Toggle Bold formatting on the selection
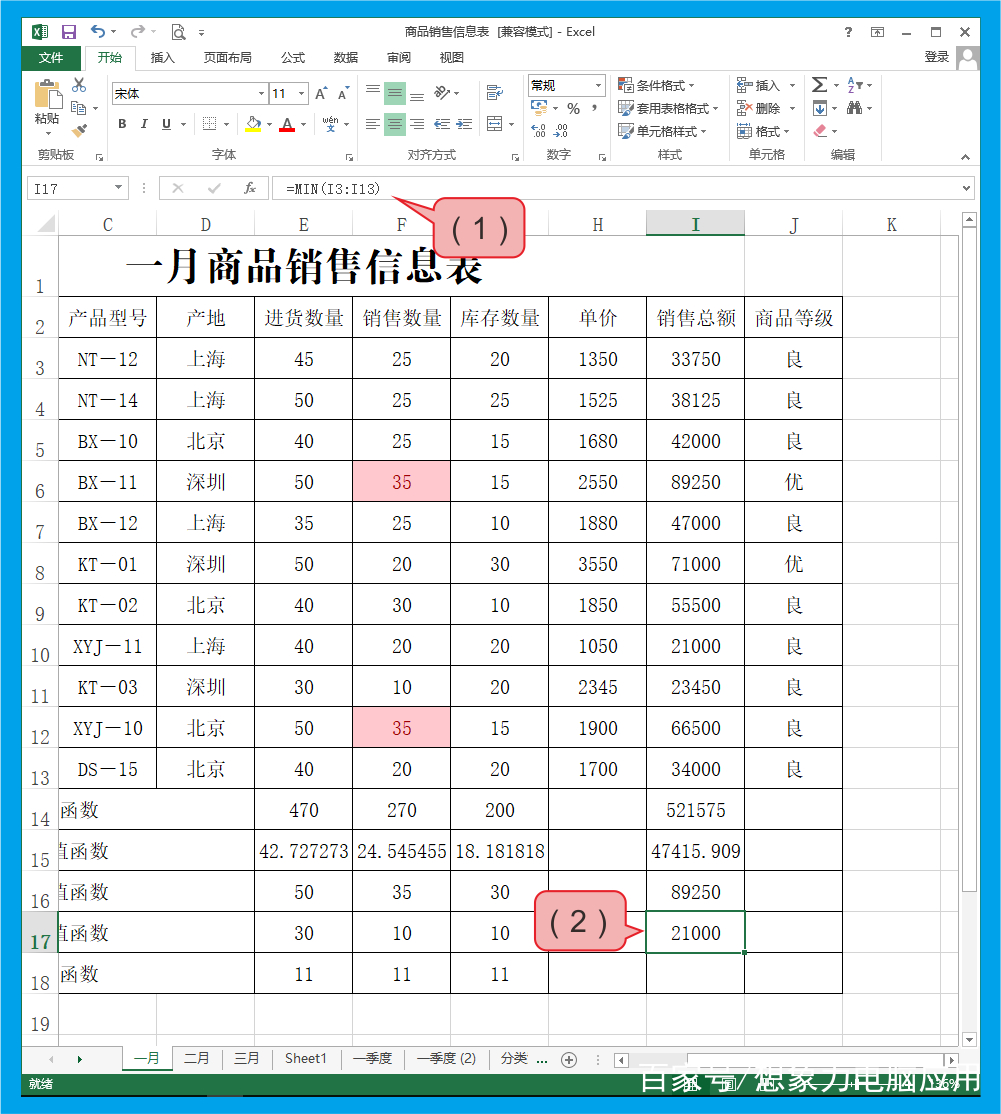Screen dimensions: 1001x1114 pyautogui.click(x=121, y=122)
